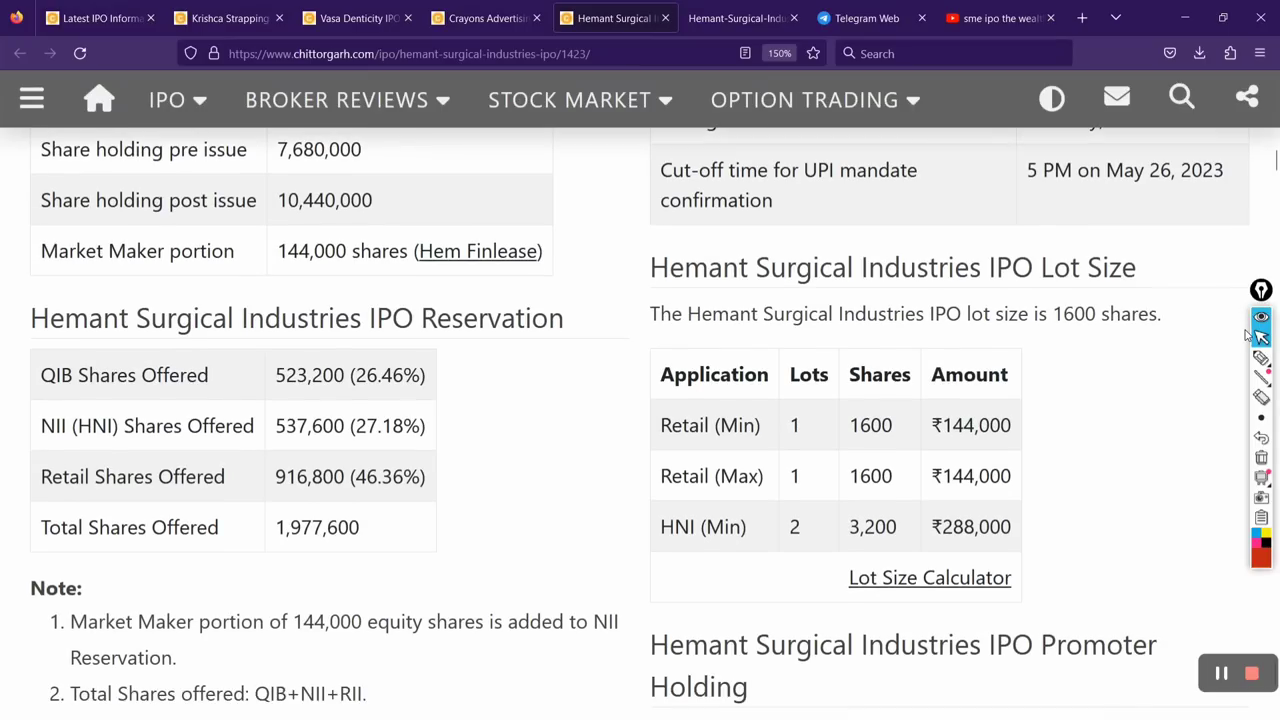Viewport: 1280px width, 720px height.
Task: Toggle dark/light contrast mode
Action: [1052, 98]
